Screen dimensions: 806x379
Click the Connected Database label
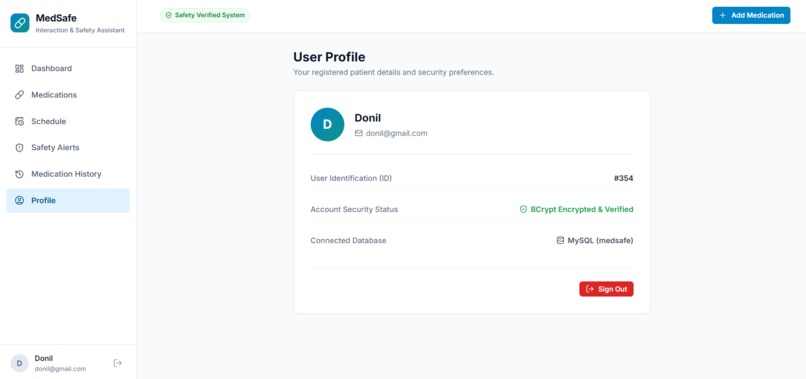point(349,240)
